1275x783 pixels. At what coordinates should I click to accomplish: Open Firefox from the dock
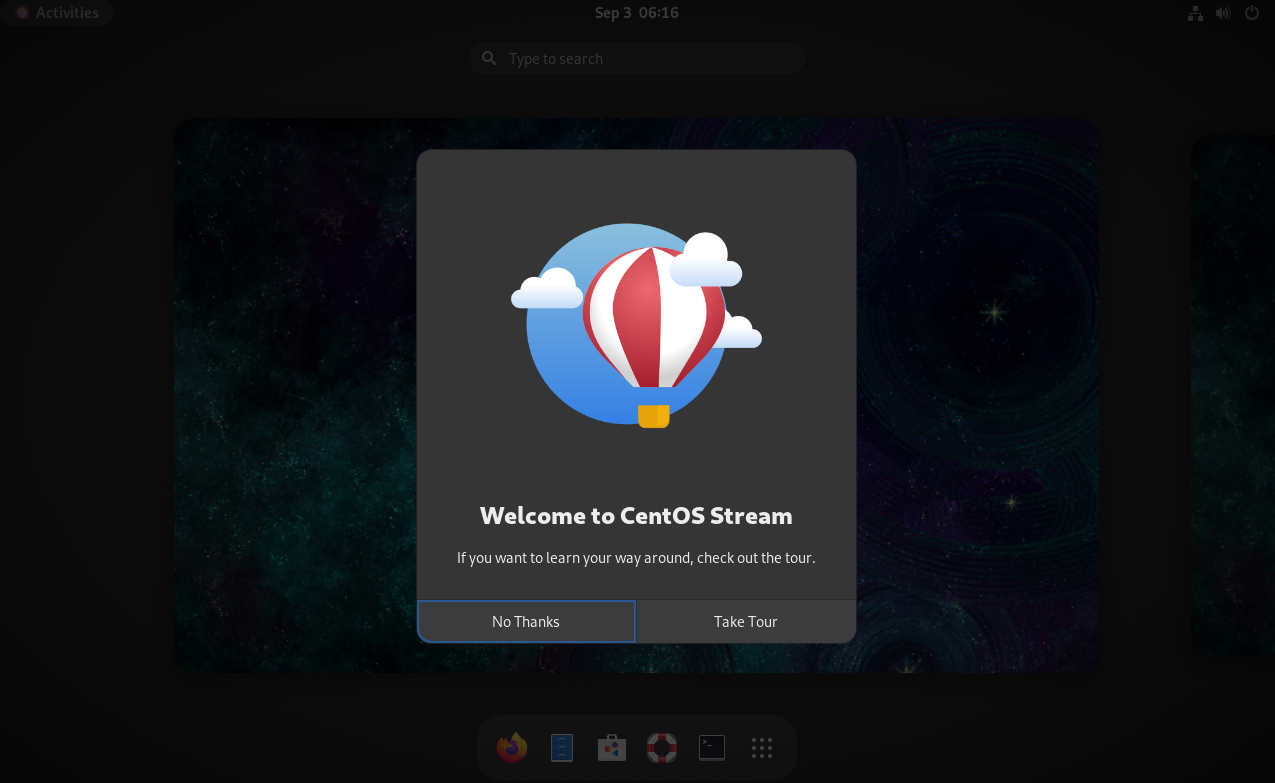512,748
